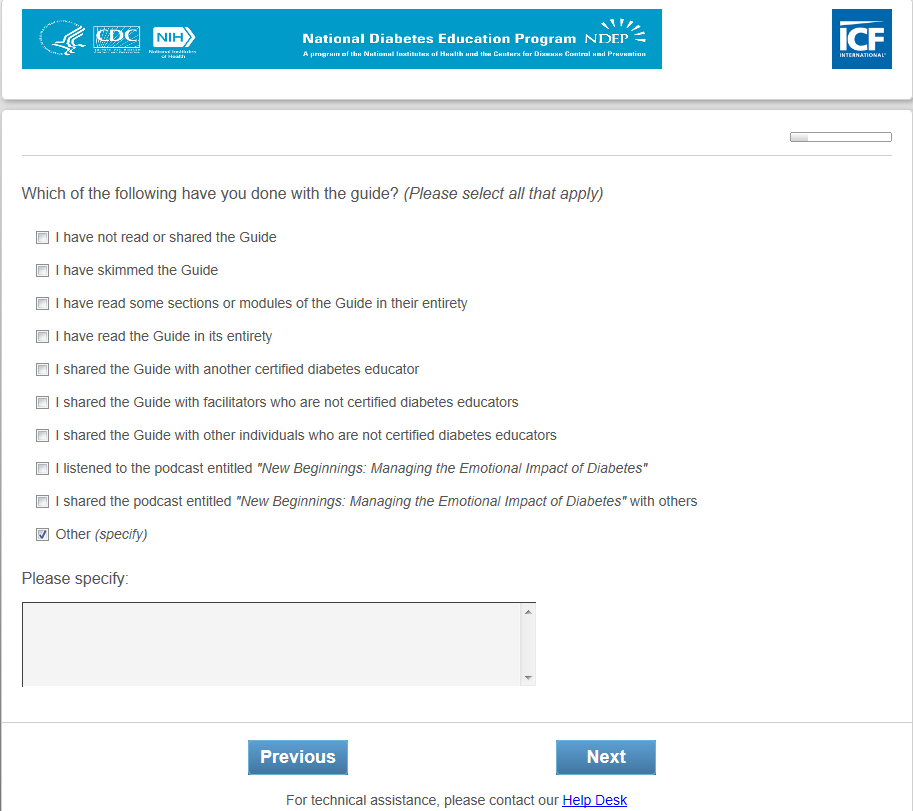Viewport: 913px width, 811px height.
Task: Enable "I have read the Guide in its entirety"
Action: [x=42, y=337]
